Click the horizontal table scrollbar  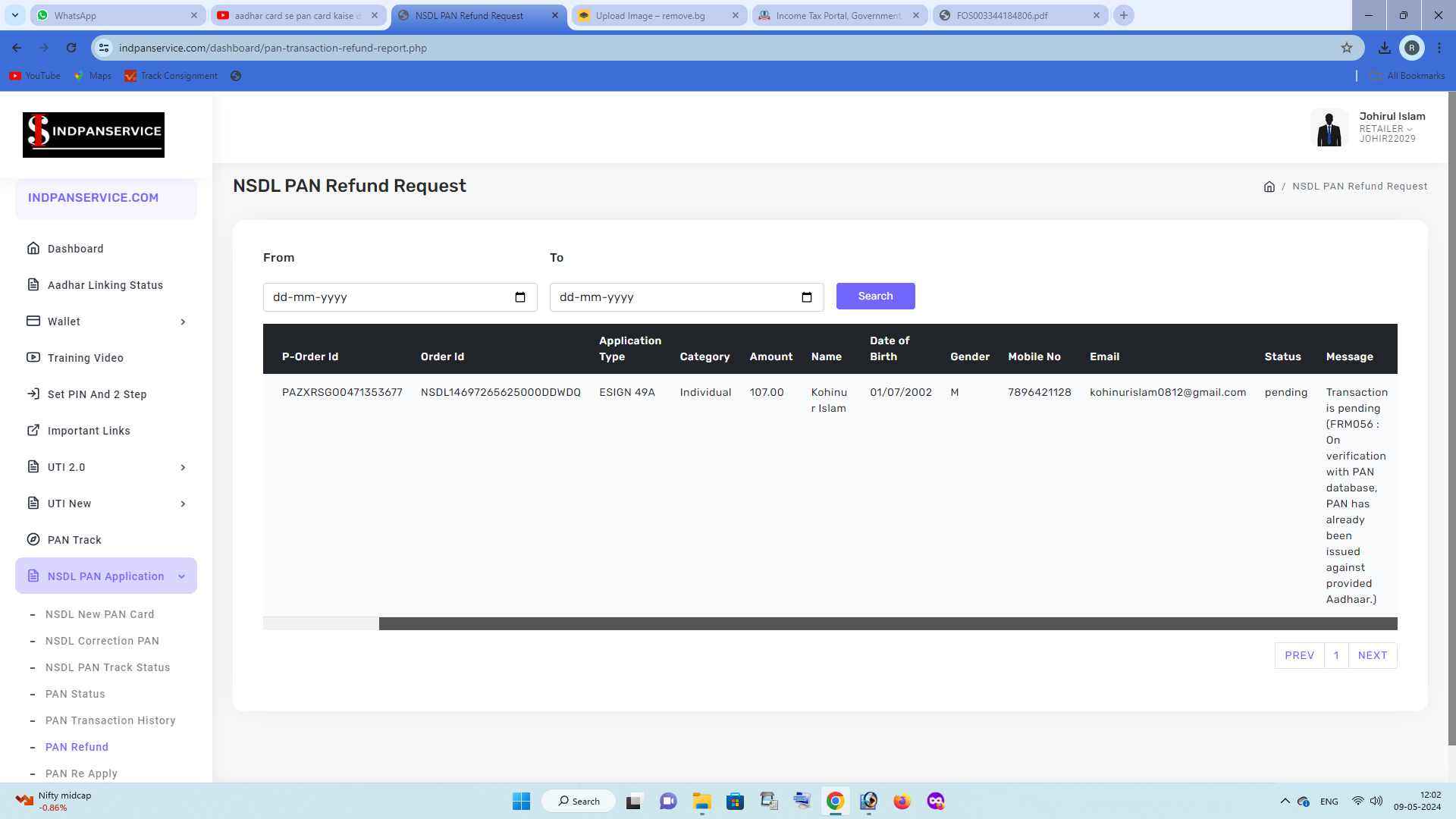pos(887,623)
